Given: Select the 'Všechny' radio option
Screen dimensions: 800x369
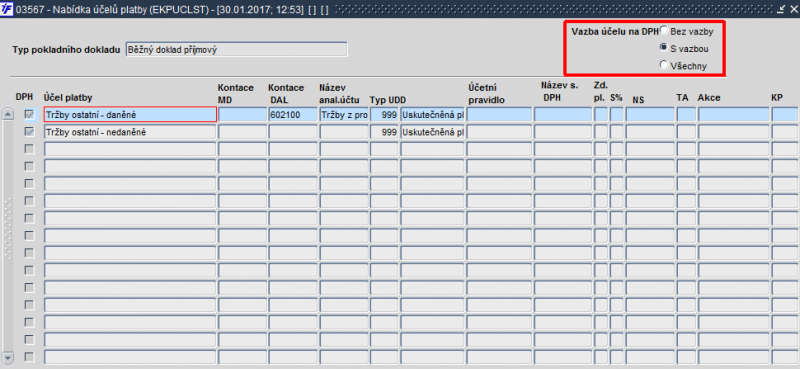Looking at the screenshot, I should (664, 64).
